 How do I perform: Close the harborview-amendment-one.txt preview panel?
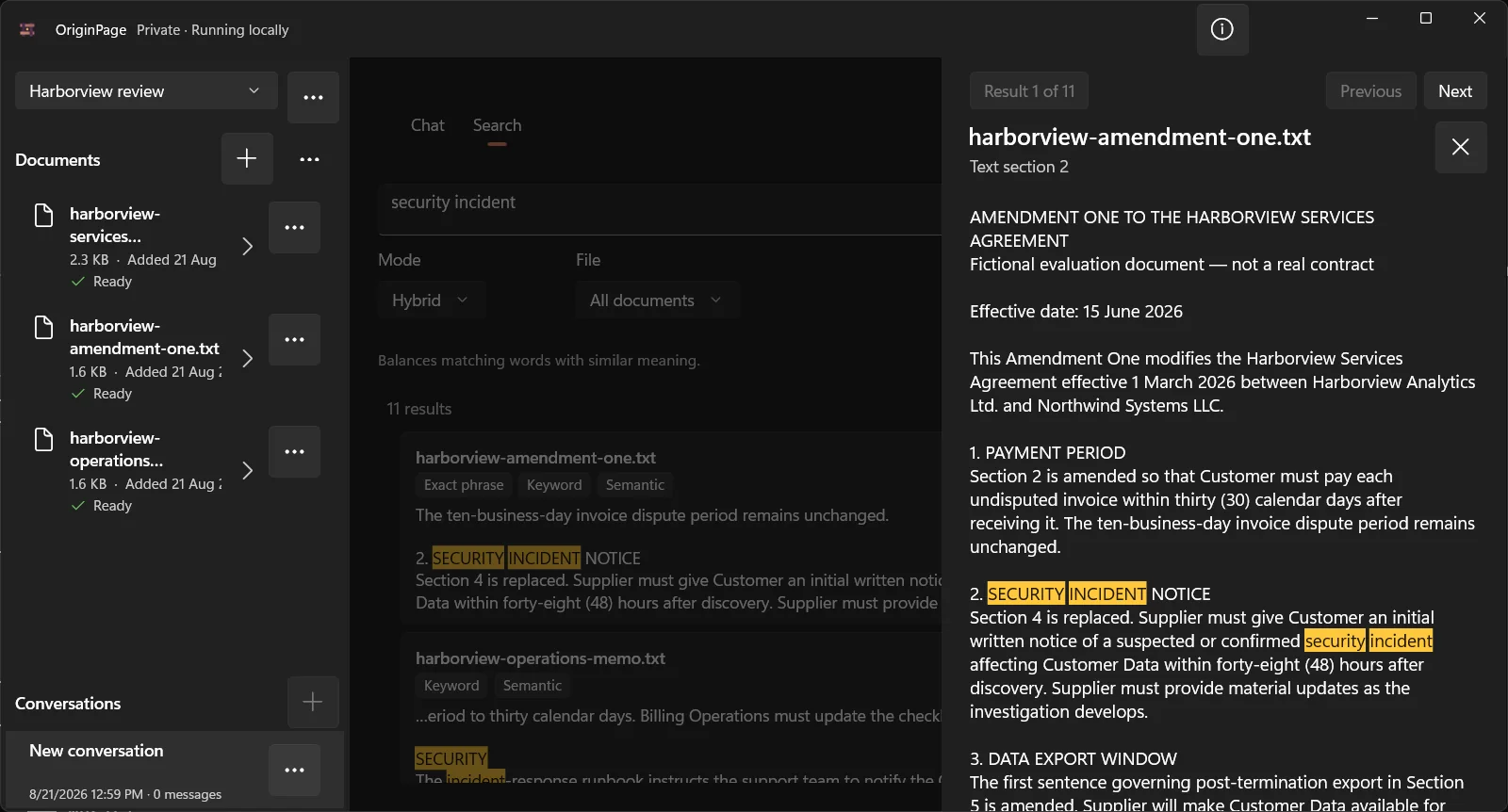[x=1461, y=147]
